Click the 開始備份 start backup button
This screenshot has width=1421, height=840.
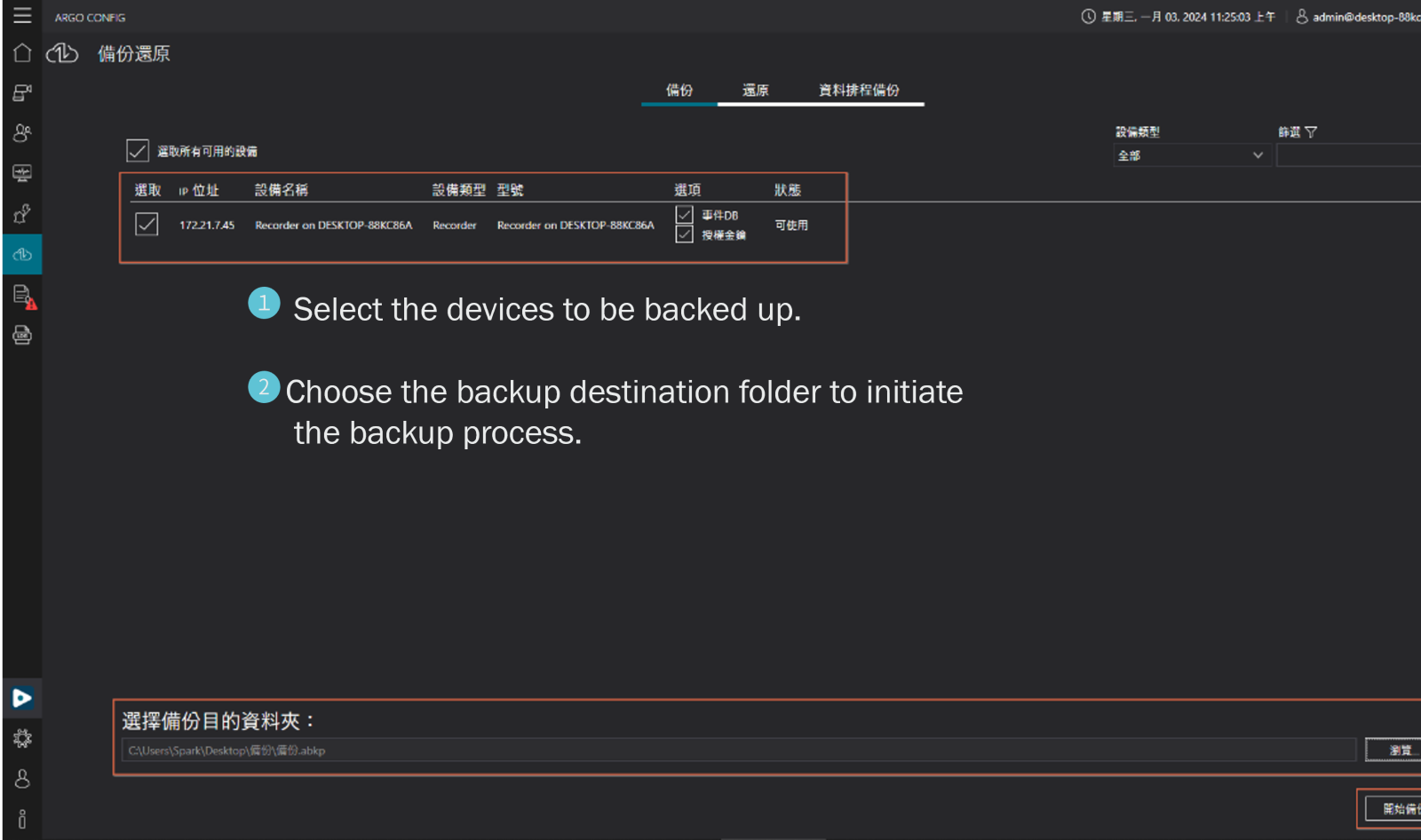click(1398, 809)
